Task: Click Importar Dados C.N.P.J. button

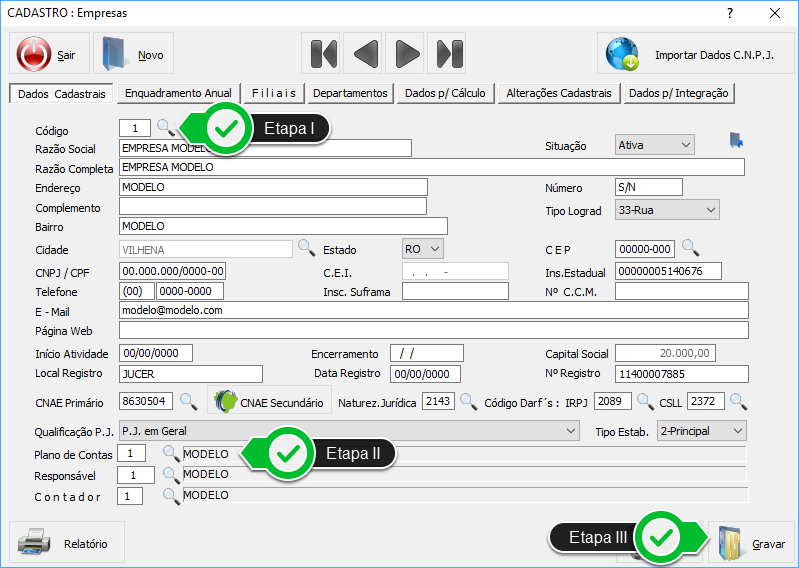Action: (x=695, y=53)
